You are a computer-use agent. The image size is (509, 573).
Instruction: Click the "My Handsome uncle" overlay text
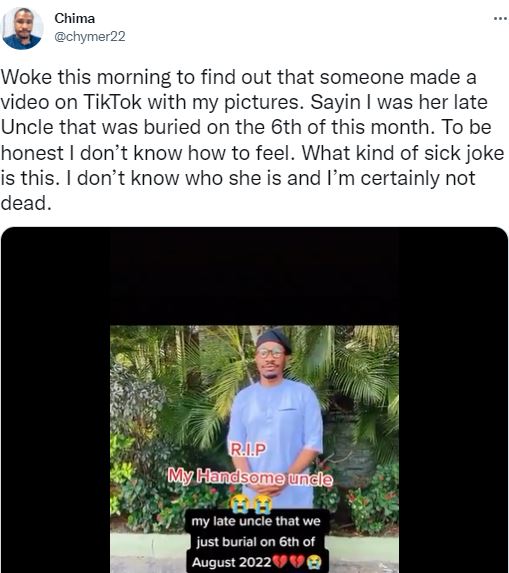click(250, 477)
